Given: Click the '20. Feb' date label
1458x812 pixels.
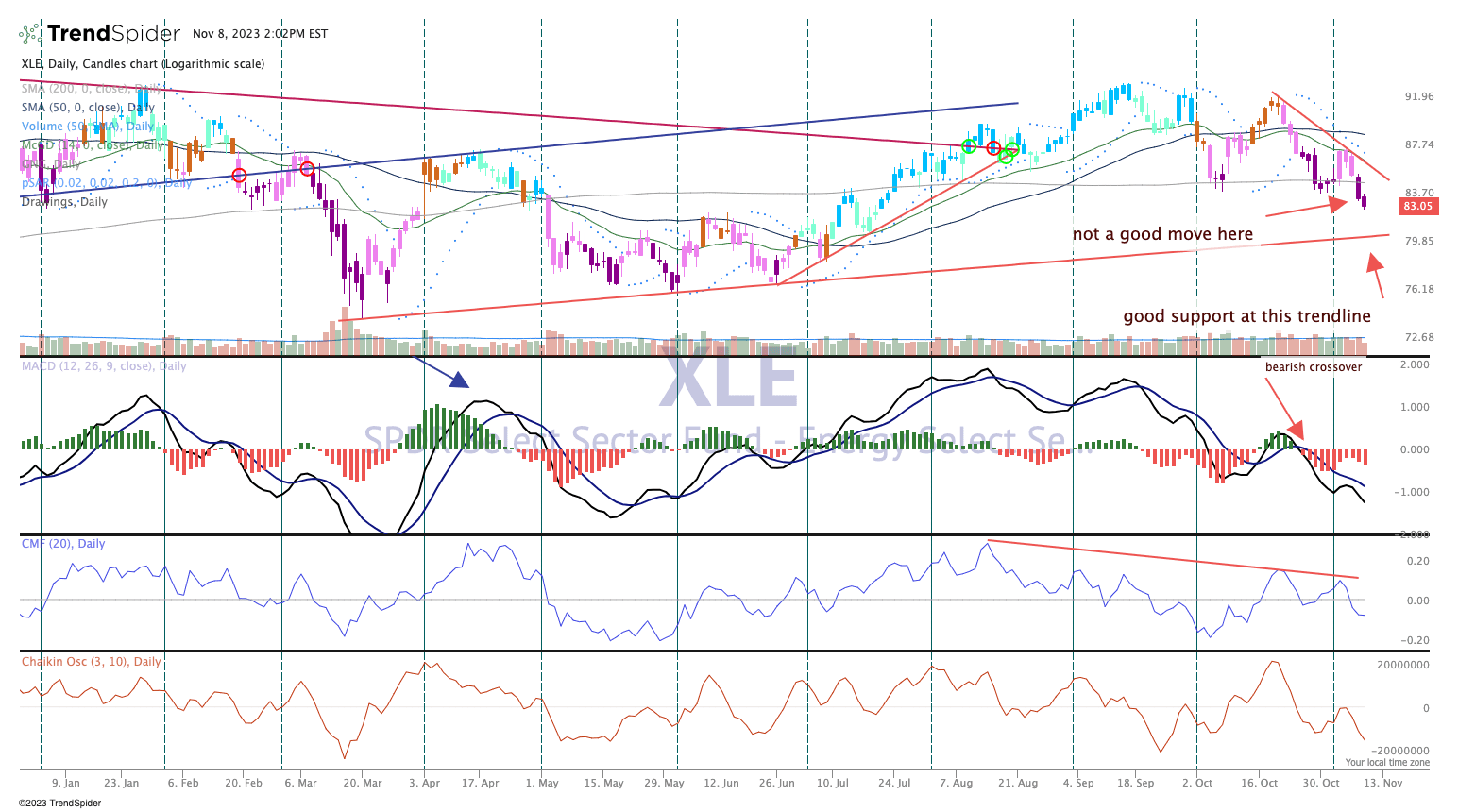Looking at the screenshot, I should point(244,783).
